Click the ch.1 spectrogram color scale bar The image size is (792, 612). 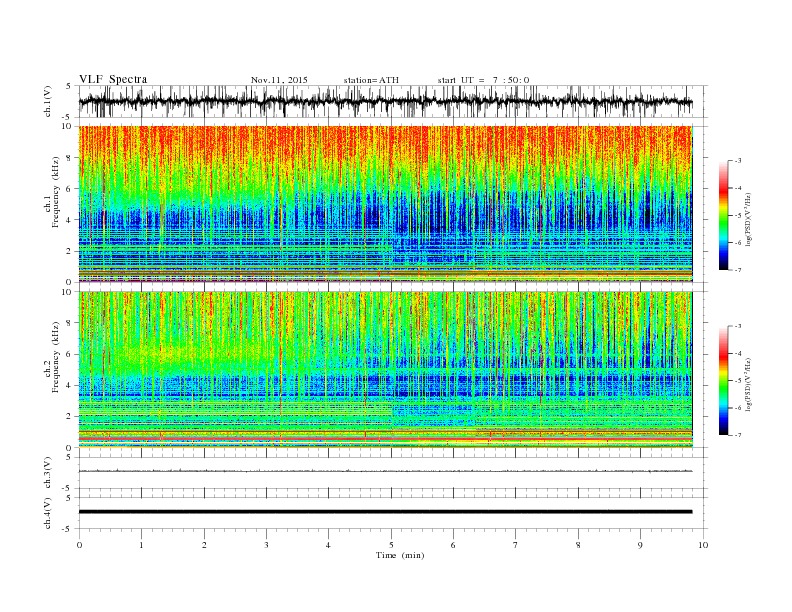click(723, 216)
